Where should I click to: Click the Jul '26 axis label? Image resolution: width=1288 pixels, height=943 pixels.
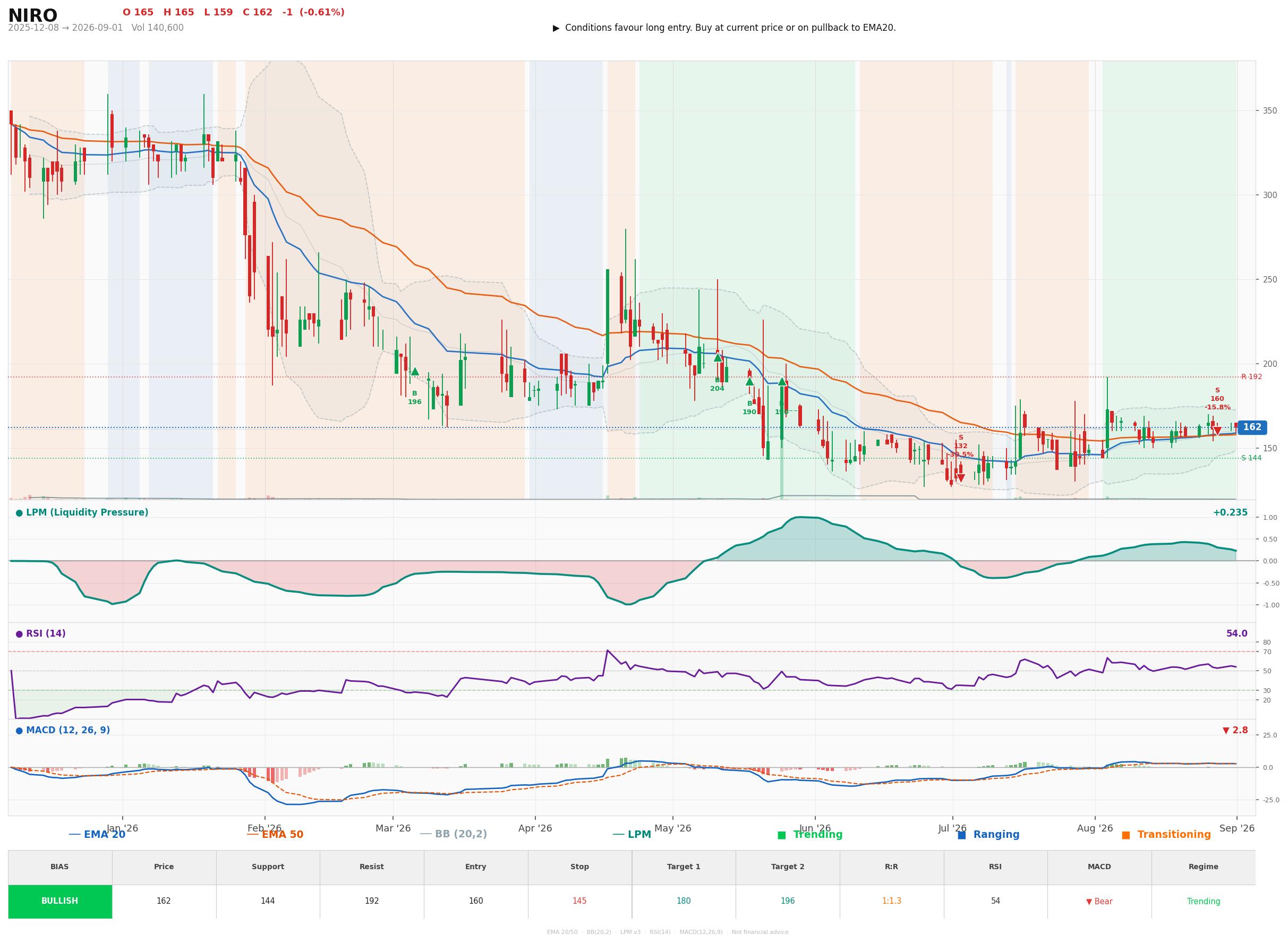952,829
